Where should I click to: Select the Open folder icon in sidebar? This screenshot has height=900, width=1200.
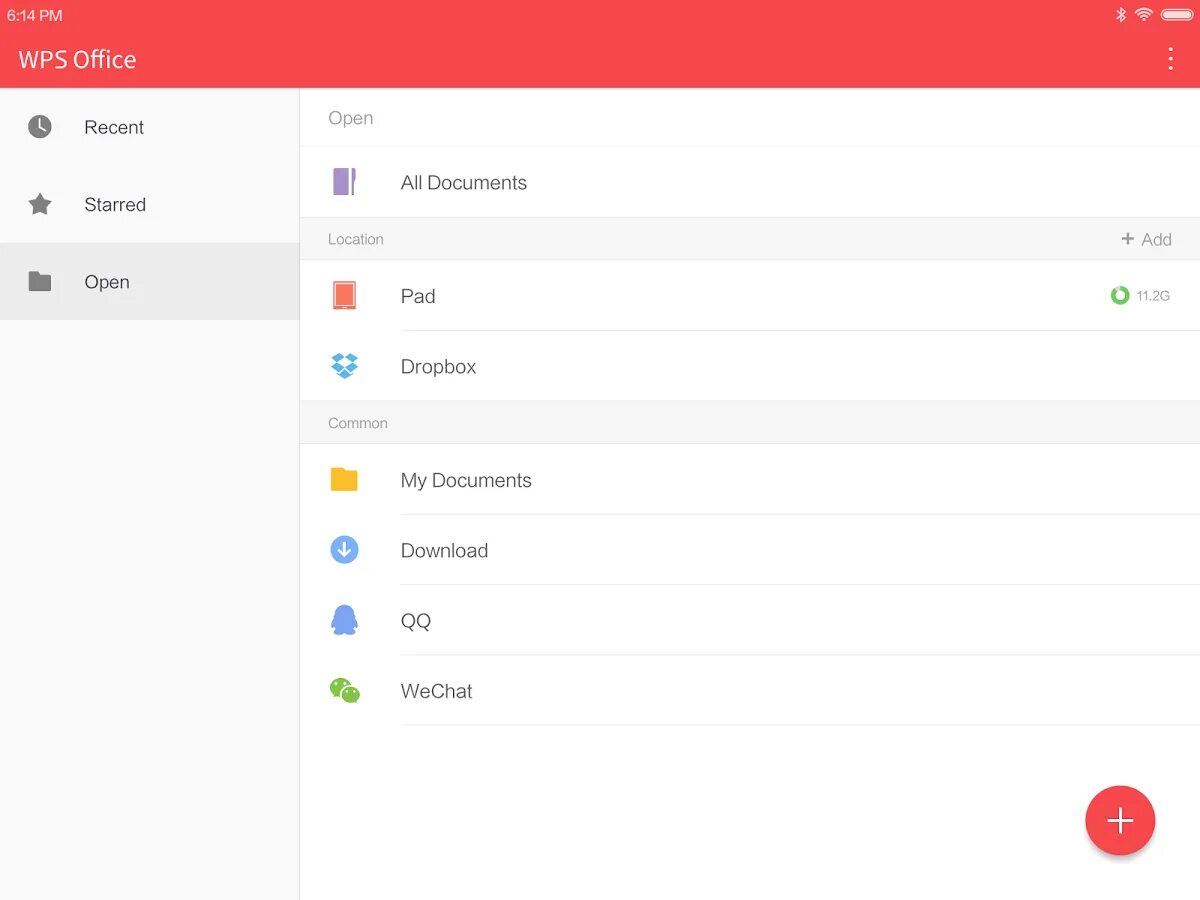pyautogui.click(x=39, y=281)
